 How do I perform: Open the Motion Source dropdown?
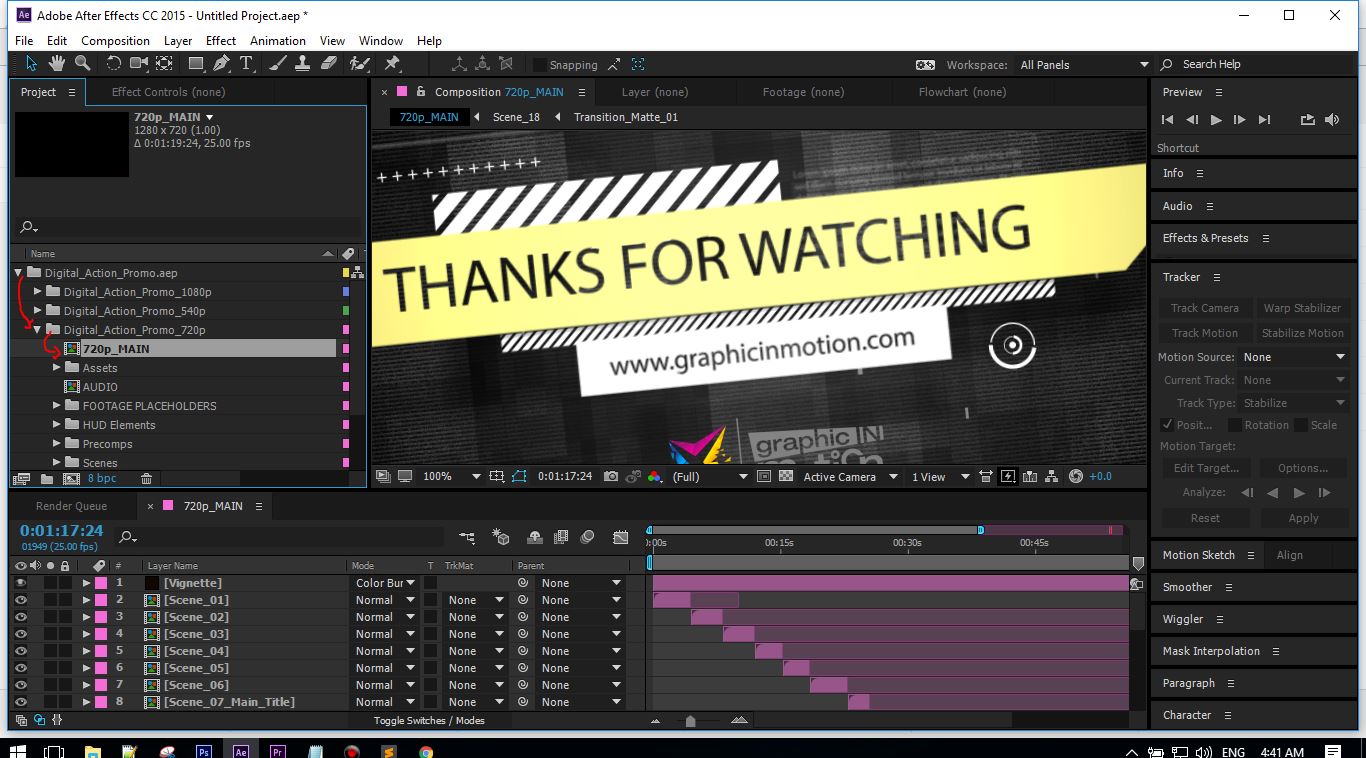[1294, 357]
